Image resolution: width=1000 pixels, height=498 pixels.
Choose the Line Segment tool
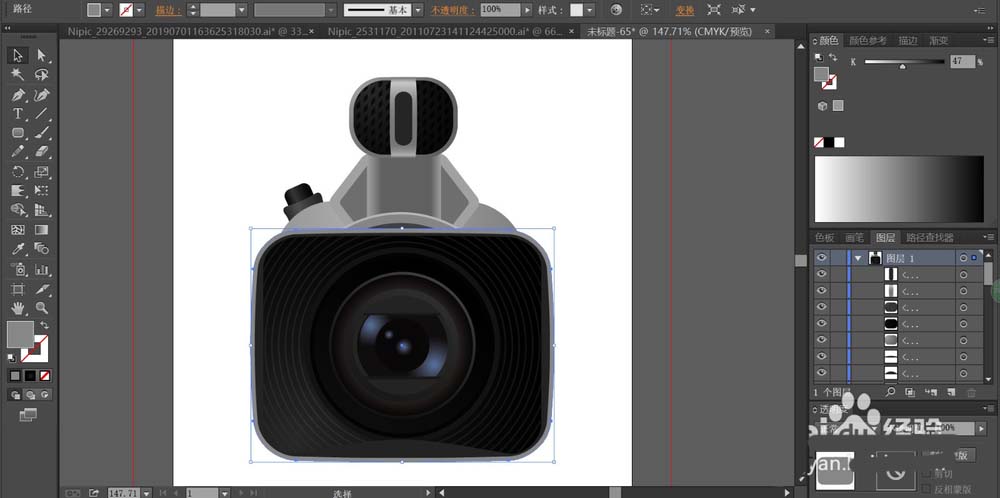(x=42, y=114)
